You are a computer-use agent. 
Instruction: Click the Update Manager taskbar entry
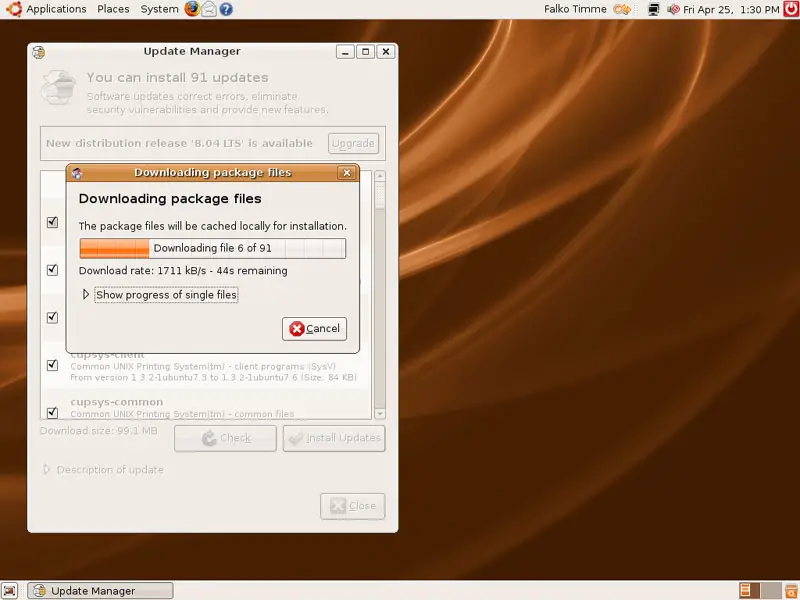click(100, 591)
